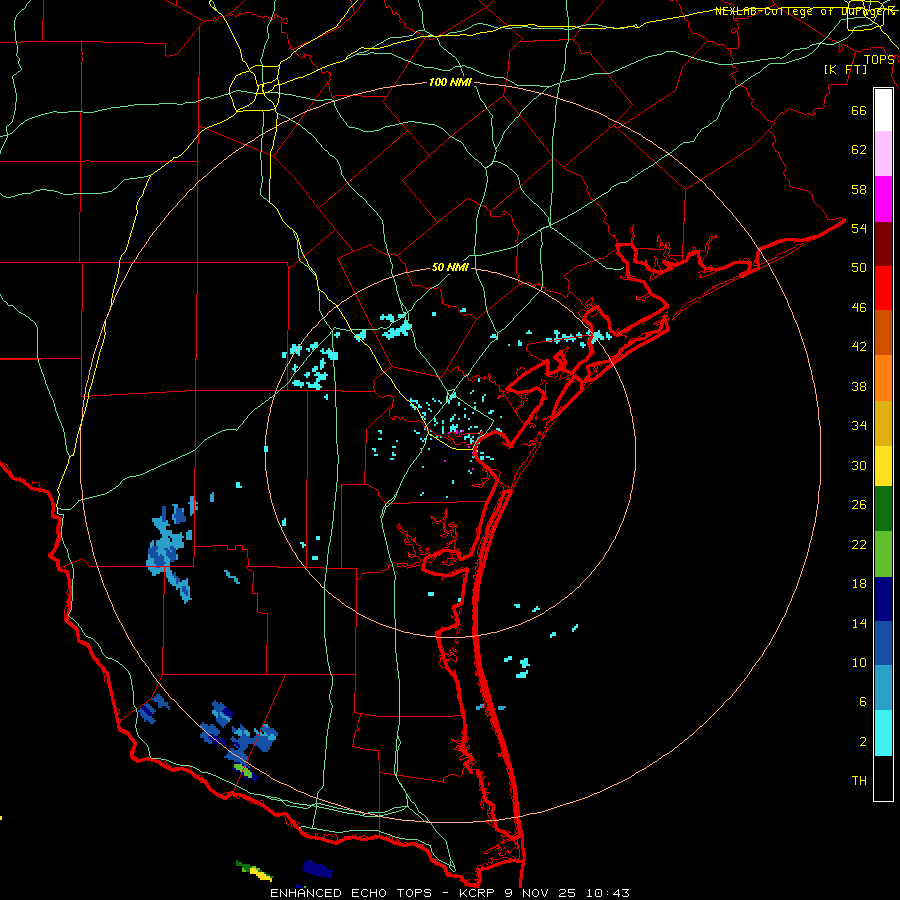Pick the bright red legend swatch
Image resolution: width=900 pixels, height=900 pixels.
[883, 288]
